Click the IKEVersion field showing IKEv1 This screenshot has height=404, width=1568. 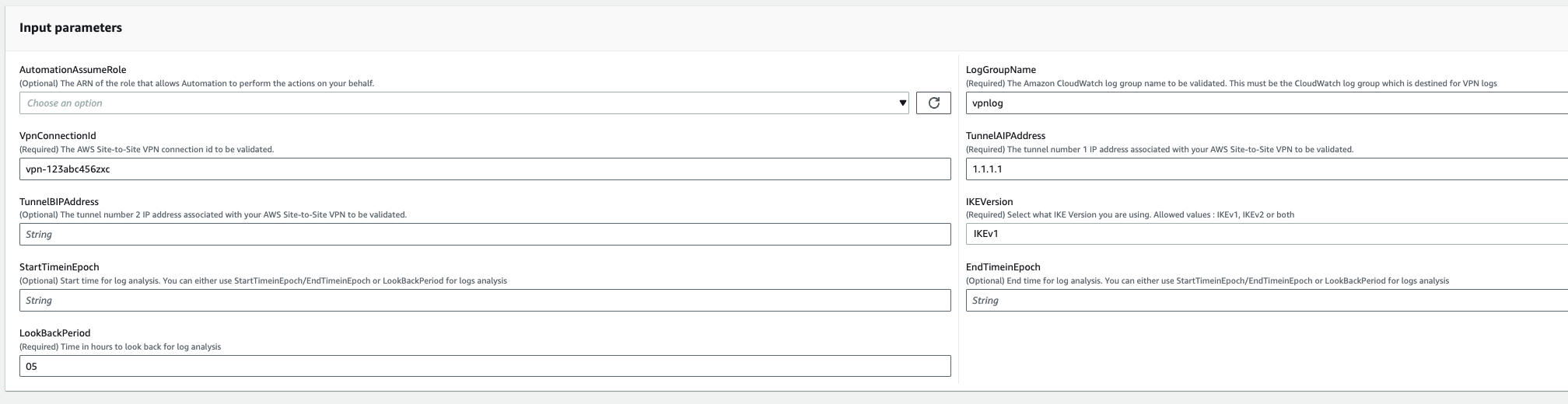(x=1266, y=234)
